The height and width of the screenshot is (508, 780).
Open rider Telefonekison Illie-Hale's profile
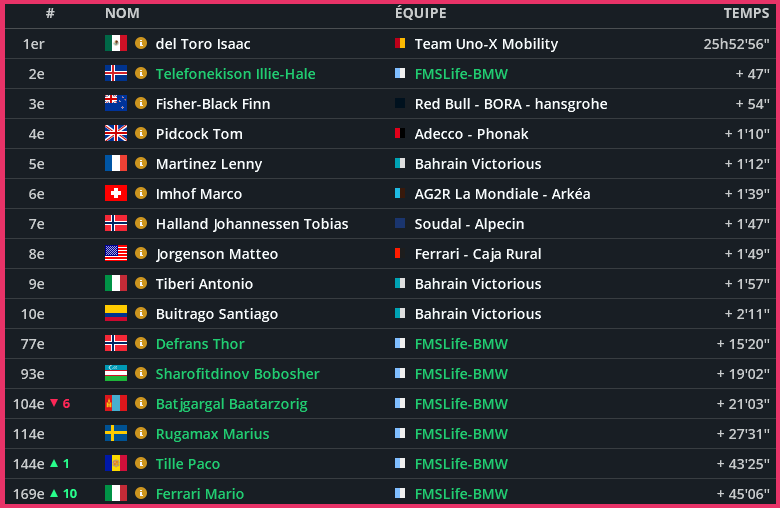click(237, 74)
